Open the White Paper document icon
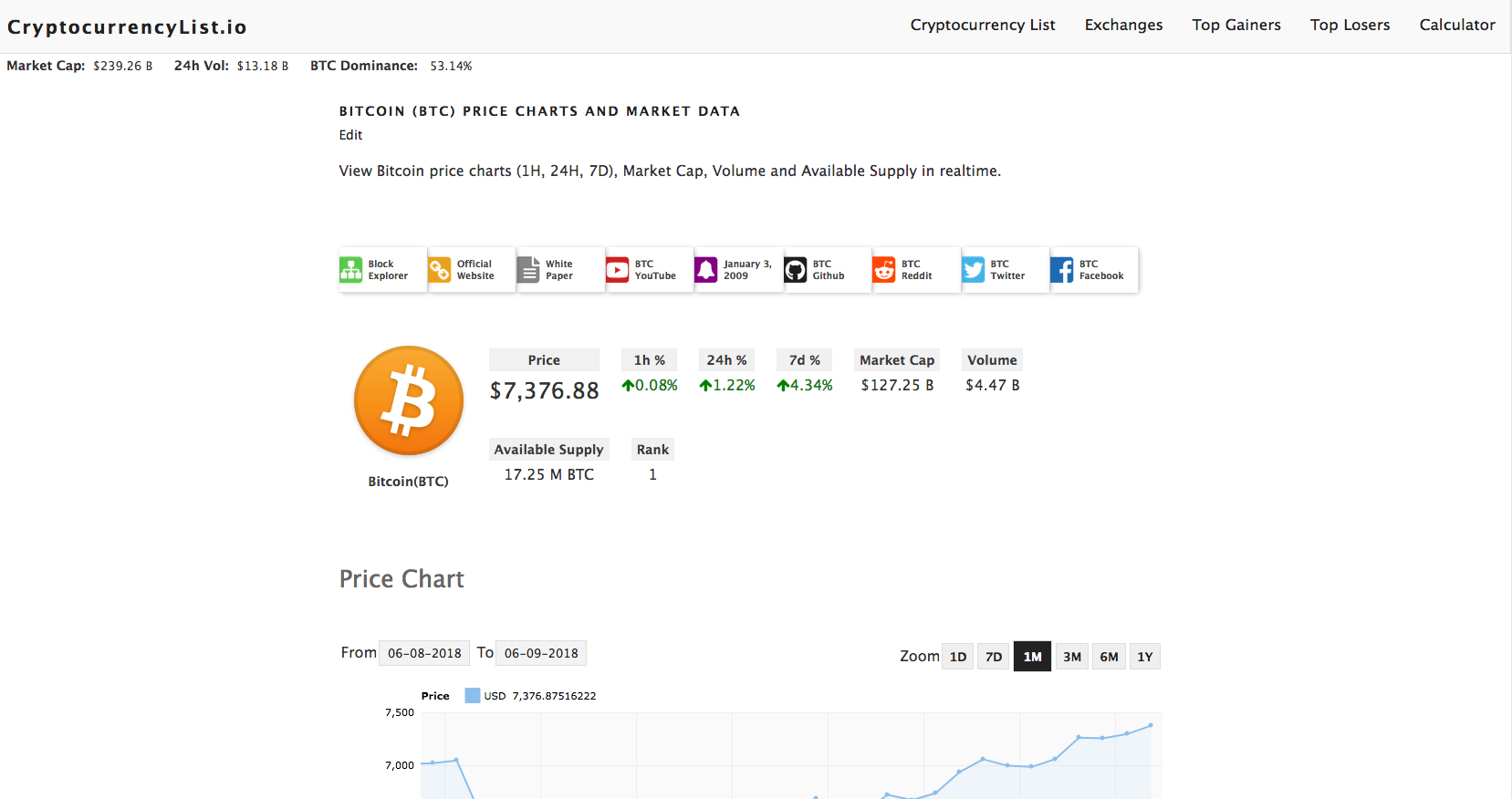Screen dimensions: 1512x799 click(528, 270)
